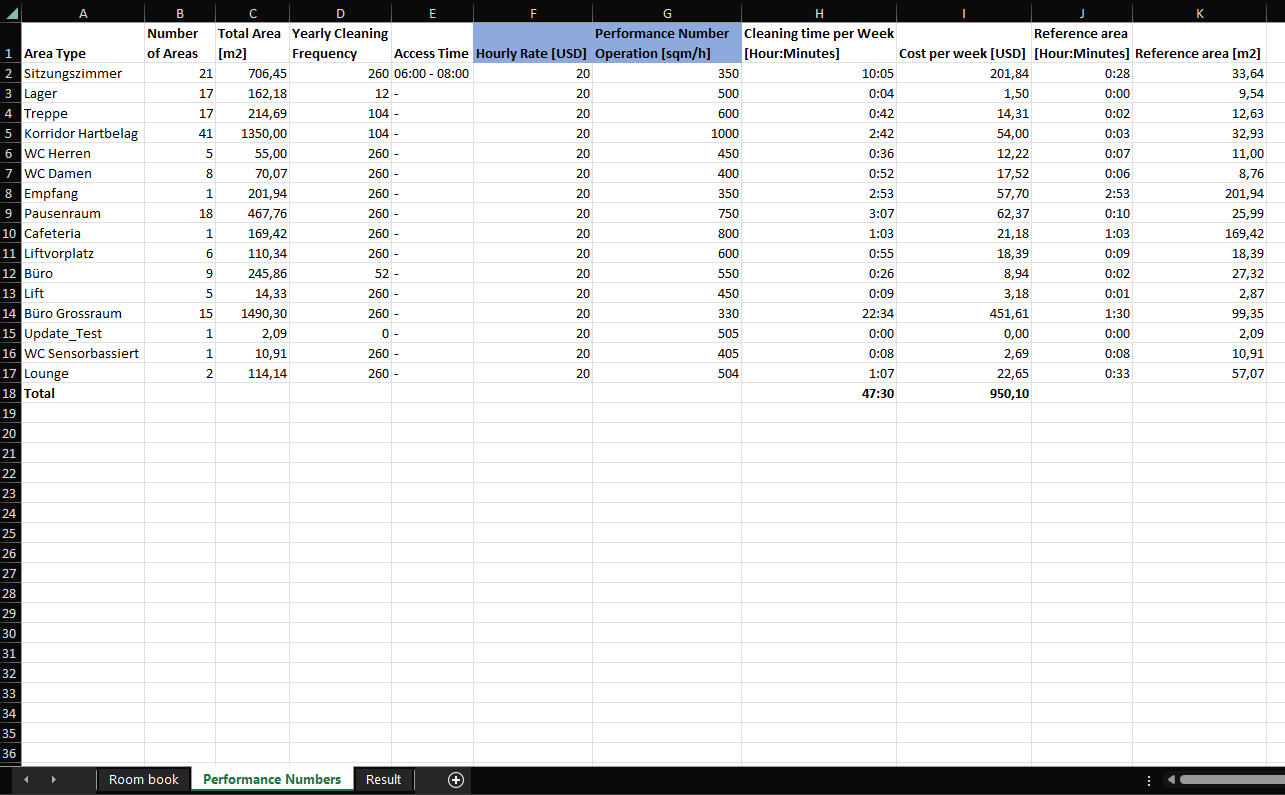Click the three-dot tab bar resize handle
The height and width of the screenshot is (795, 1285).
click(1149, 780)
